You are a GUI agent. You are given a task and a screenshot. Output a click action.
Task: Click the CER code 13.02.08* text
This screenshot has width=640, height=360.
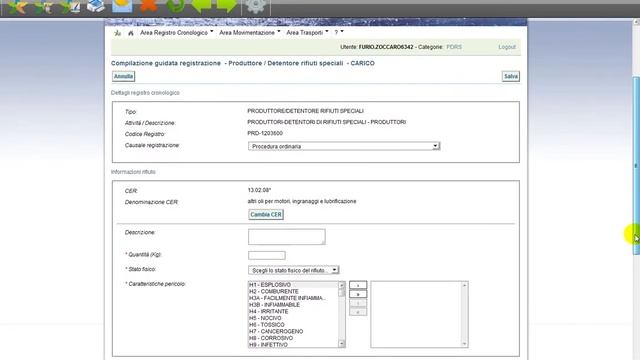259,190
